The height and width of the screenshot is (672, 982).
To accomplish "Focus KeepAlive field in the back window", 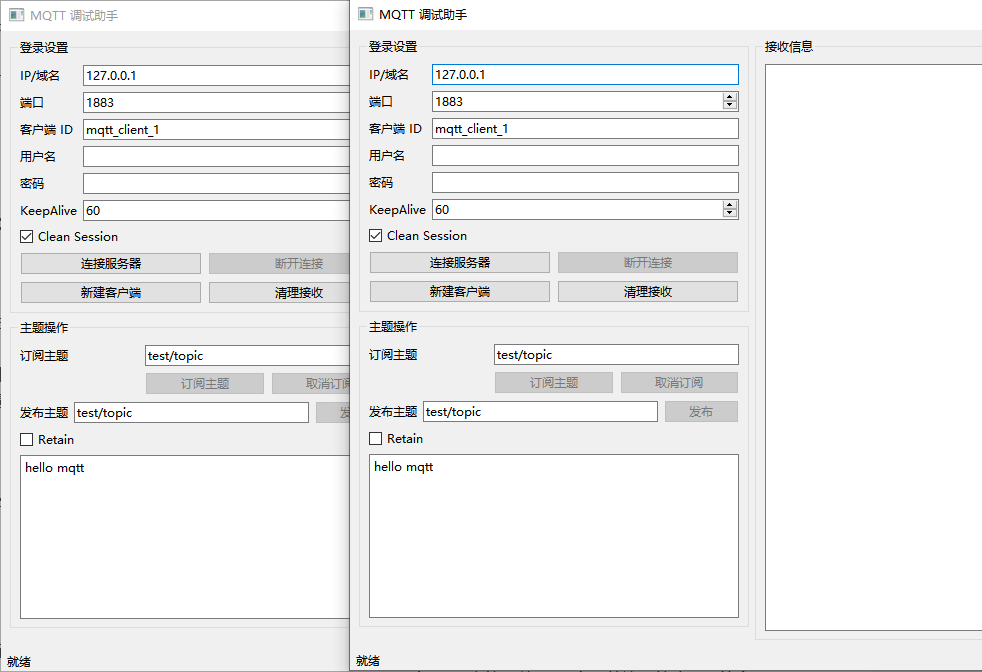I will [216, 210].
